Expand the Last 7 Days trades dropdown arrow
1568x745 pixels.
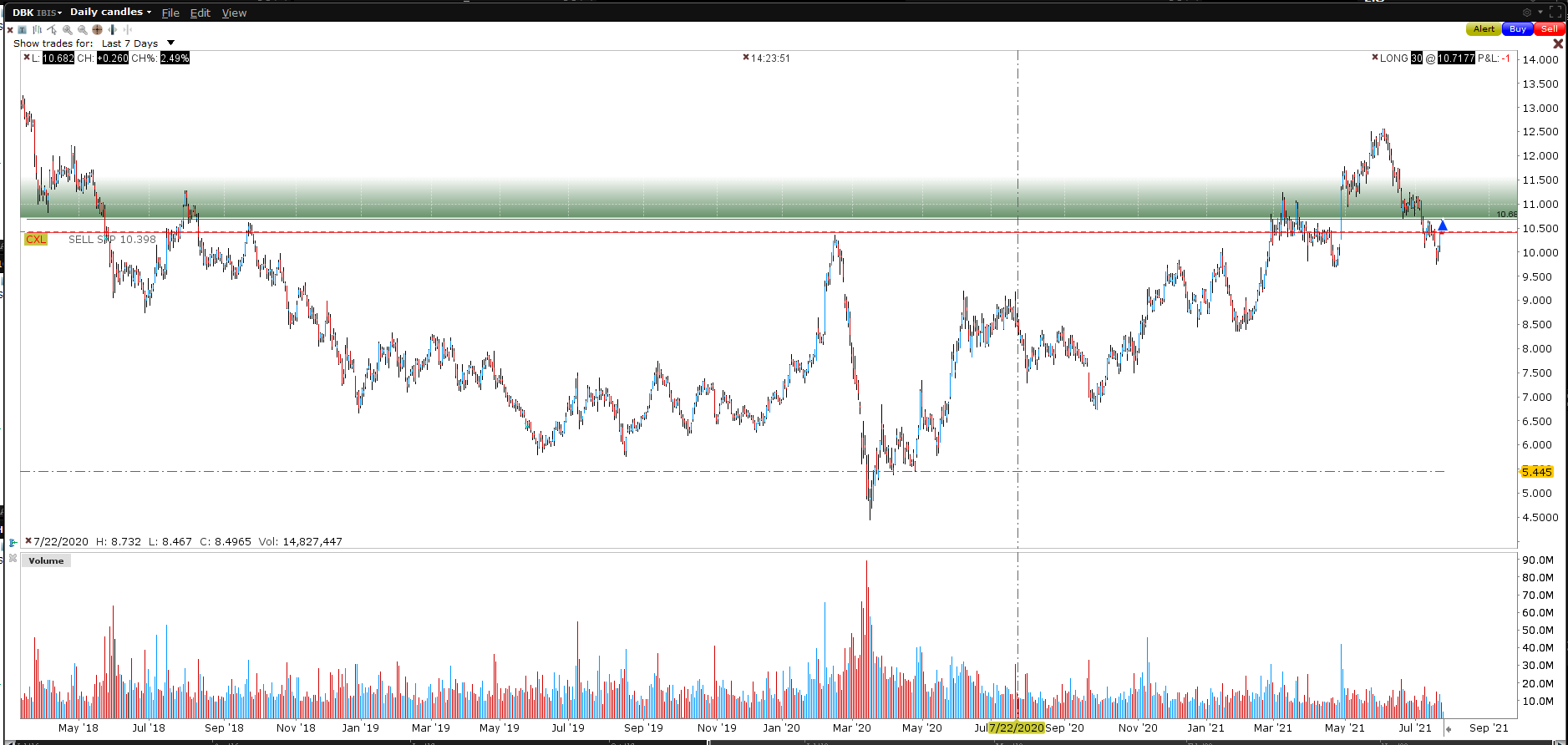170,43
